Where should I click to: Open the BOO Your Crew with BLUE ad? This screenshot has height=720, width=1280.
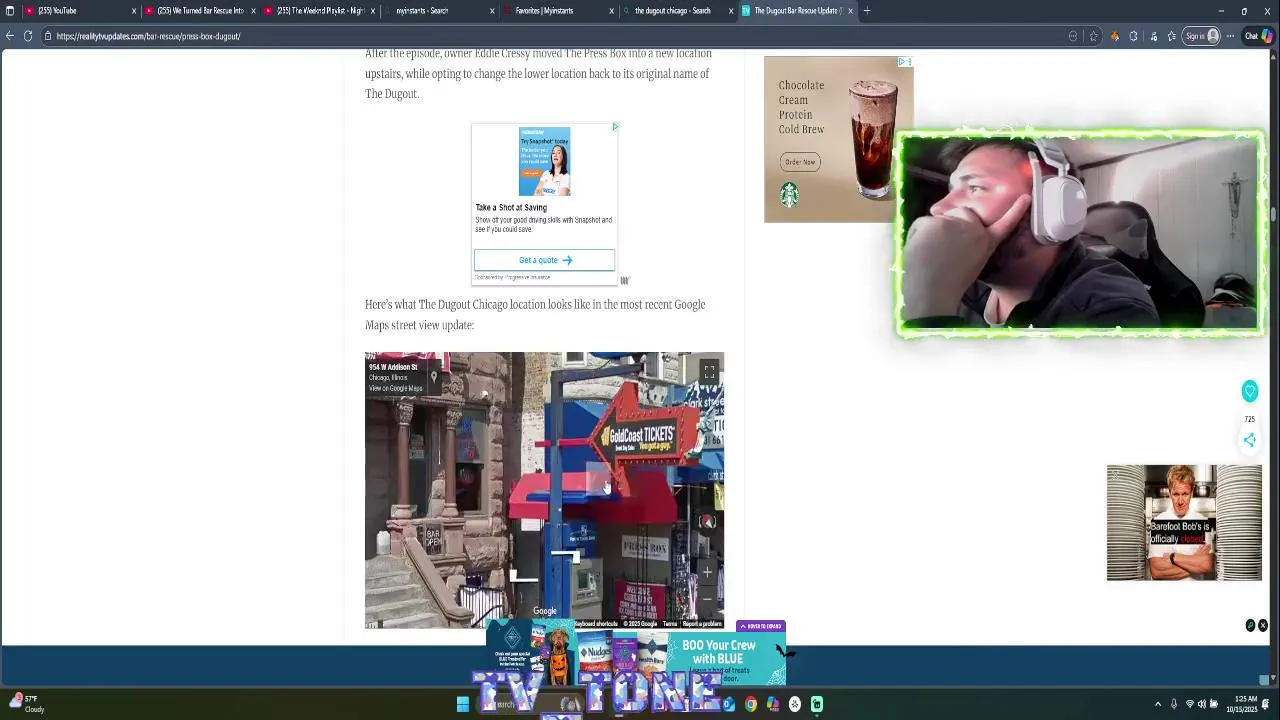pos(636,653)
